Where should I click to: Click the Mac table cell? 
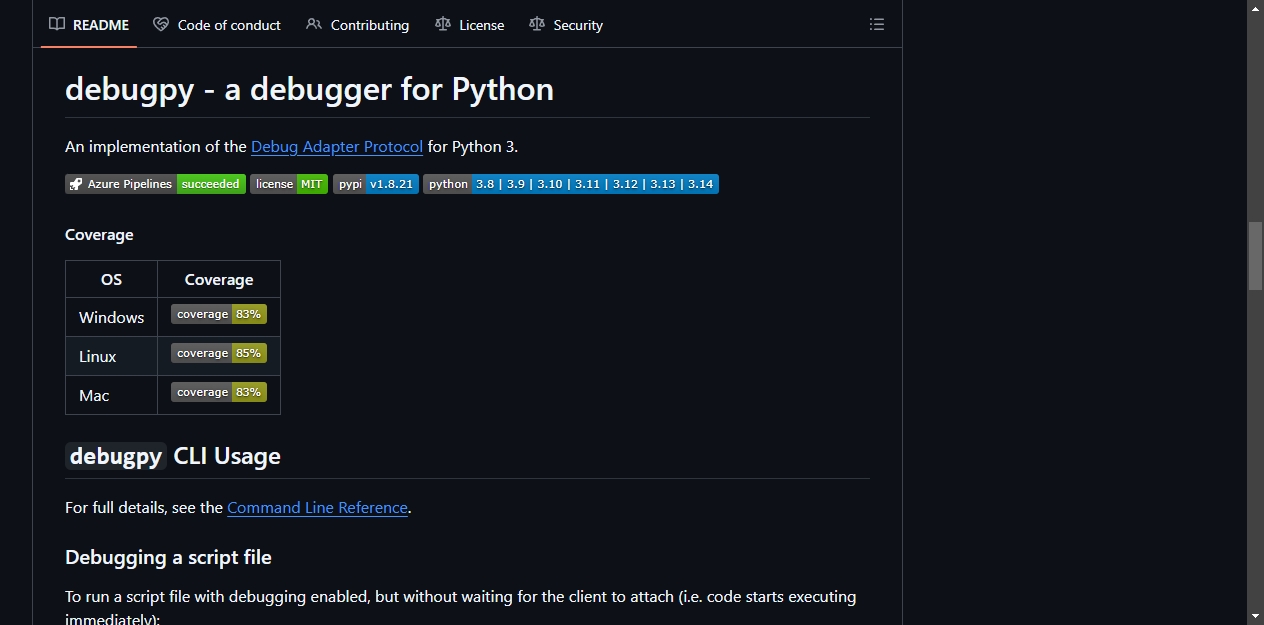point(112,395)
